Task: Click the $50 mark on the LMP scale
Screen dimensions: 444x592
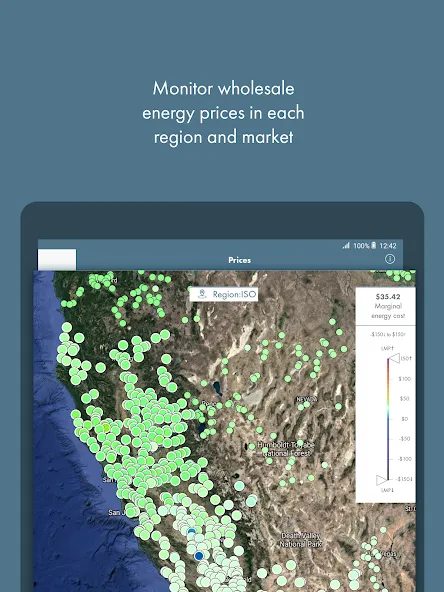Action: tap(404, 399)
